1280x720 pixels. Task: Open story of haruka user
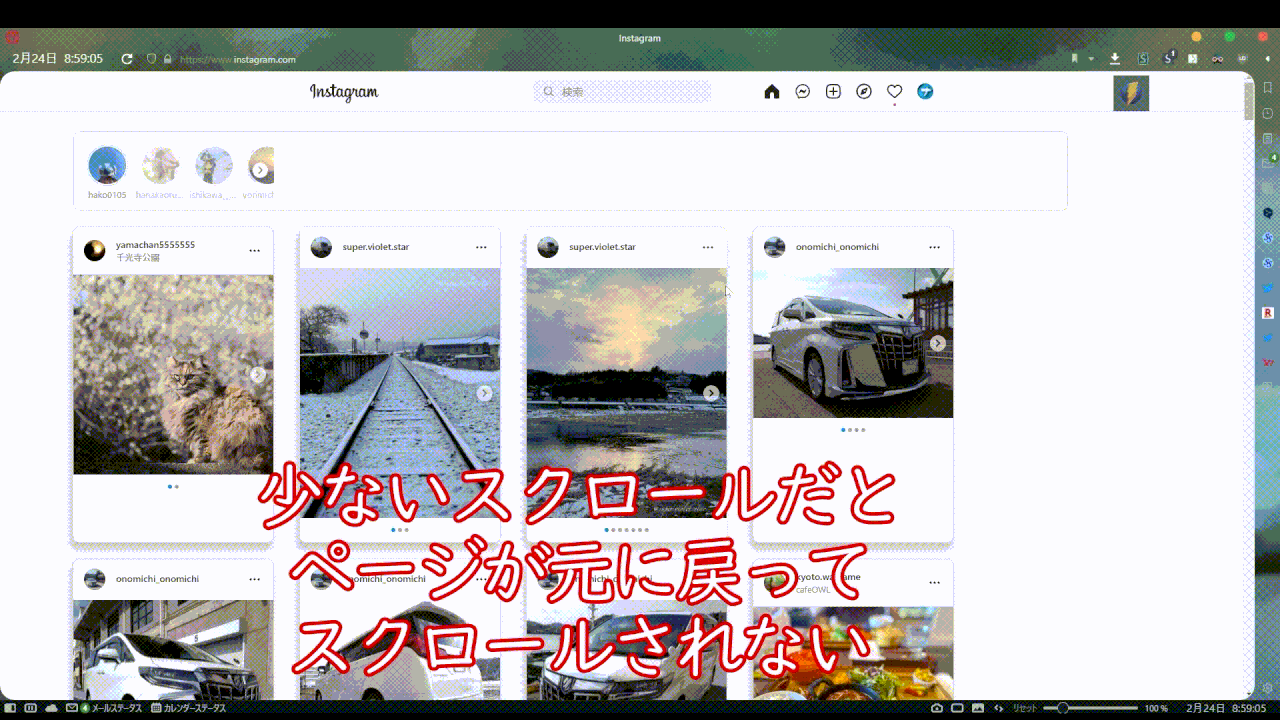tap(160, 166)
